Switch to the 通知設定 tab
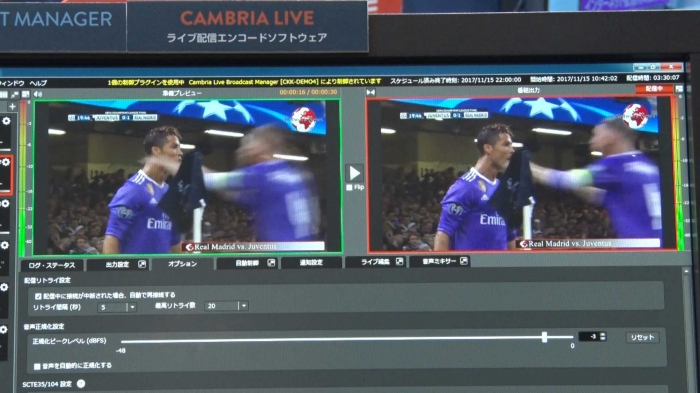Screen dimensions: 700x393 click(311, 263)
